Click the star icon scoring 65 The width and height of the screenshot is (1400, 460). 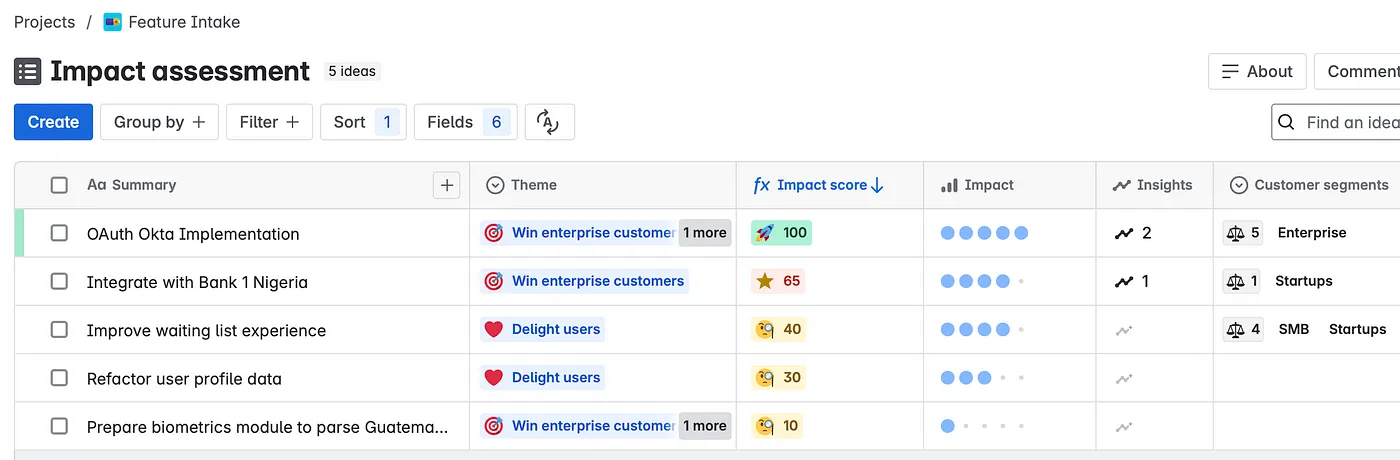point(765,281)
